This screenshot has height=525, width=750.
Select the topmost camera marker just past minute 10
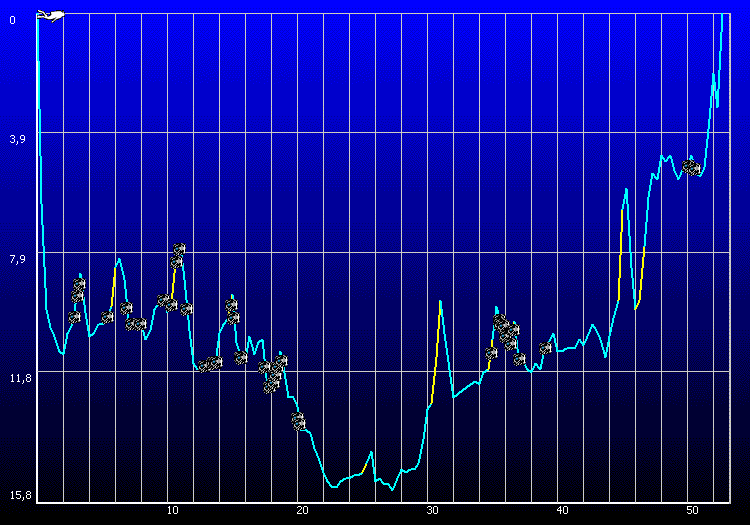pos(179,249)
